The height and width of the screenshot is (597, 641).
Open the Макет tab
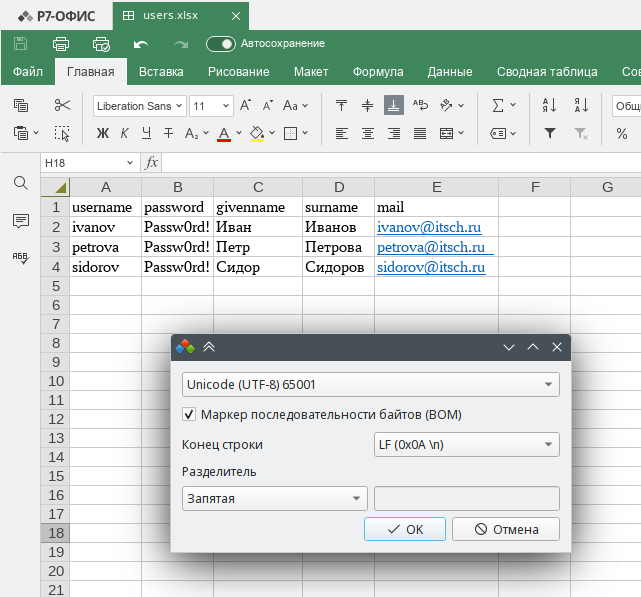311,72
